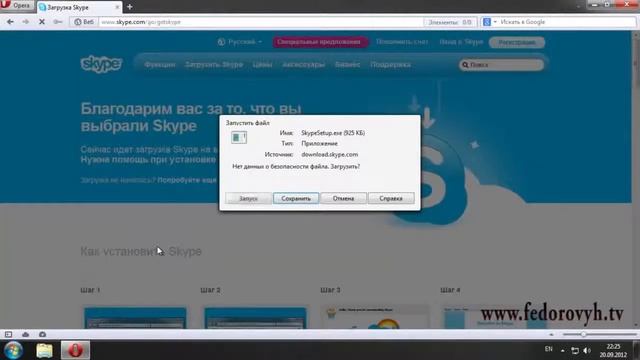Click the page vertical scrollbar
The height and width of the screenshot is (360, 640).
[x=636, y=180]
